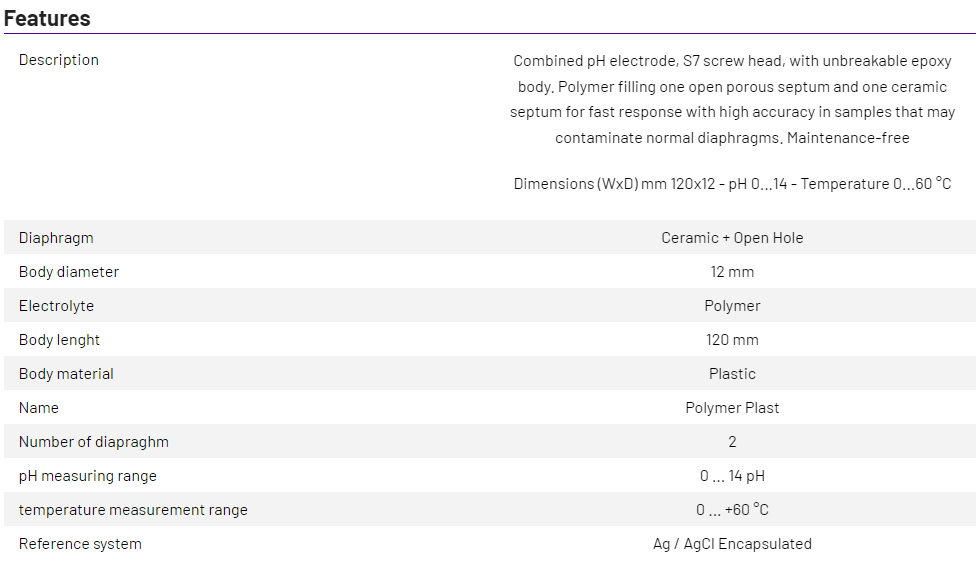
Task: Click the 'Plastic' material value
Action: pos(732,374)
